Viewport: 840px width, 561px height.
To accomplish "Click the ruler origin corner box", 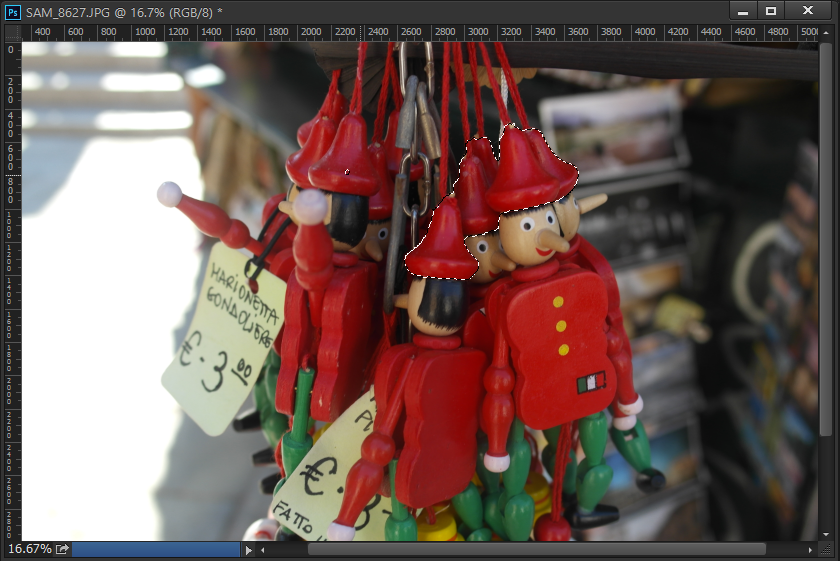I will (11, 33).
